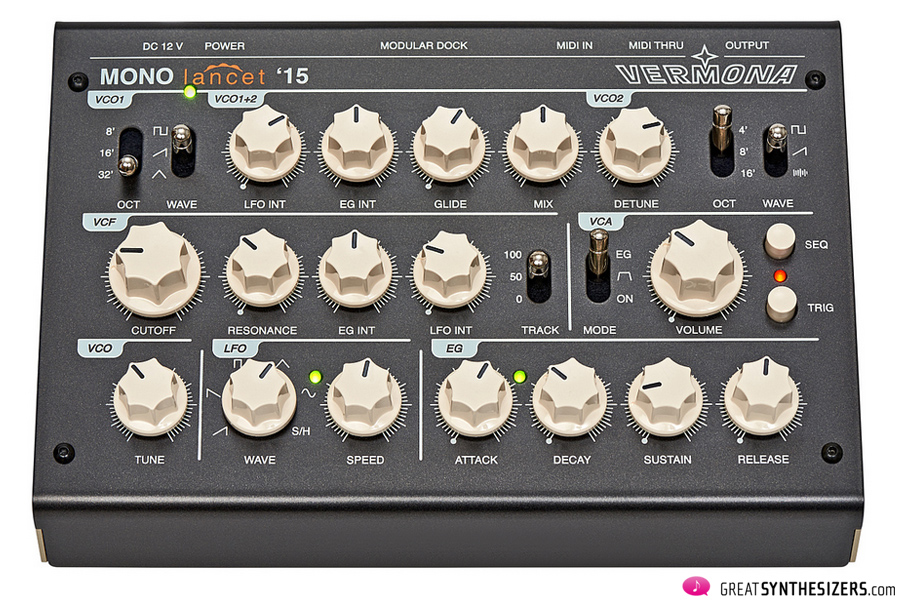Click the EG INT knob under VCO1+2

[x=357, y=146]
